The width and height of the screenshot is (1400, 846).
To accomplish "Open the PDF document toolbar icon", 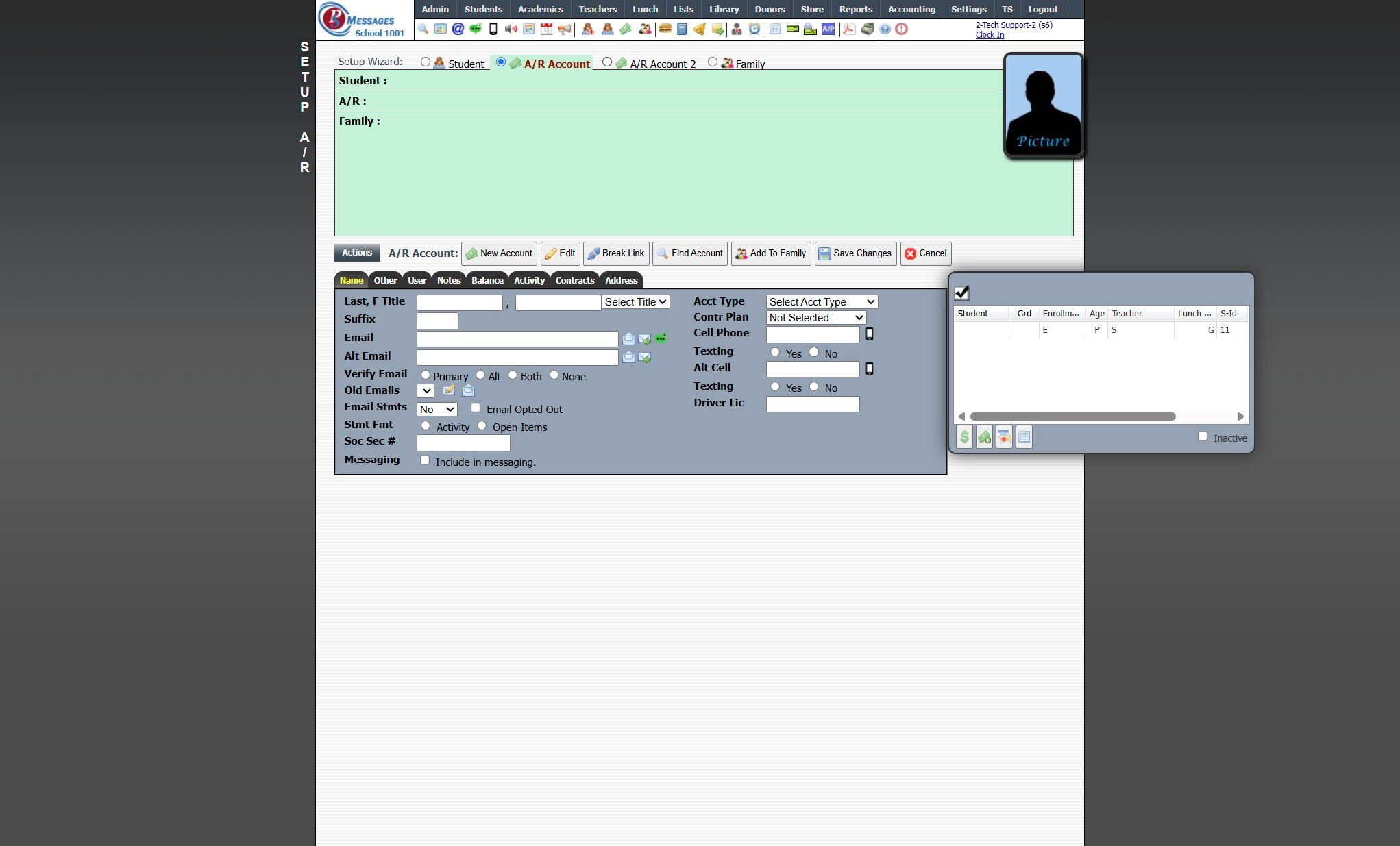I will point(849,29).
